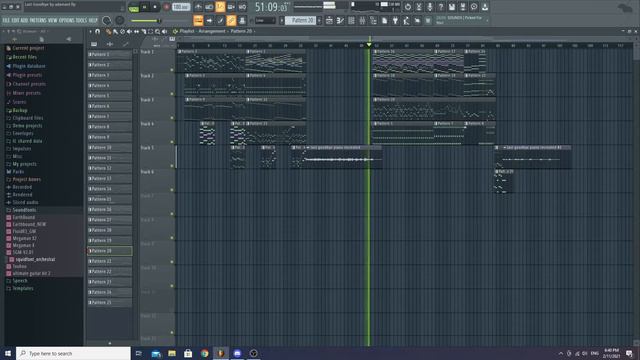Open the Channel rack icon
This screenshot has height=360, width=640.
pyautogui.click(x=351, y=20)
